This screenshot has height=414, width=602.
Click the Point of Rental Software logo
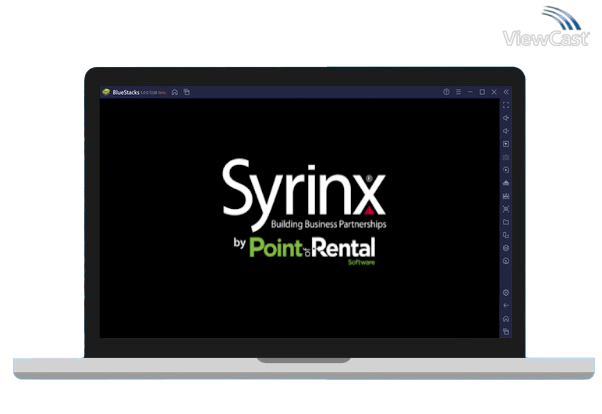coord(312,250)
